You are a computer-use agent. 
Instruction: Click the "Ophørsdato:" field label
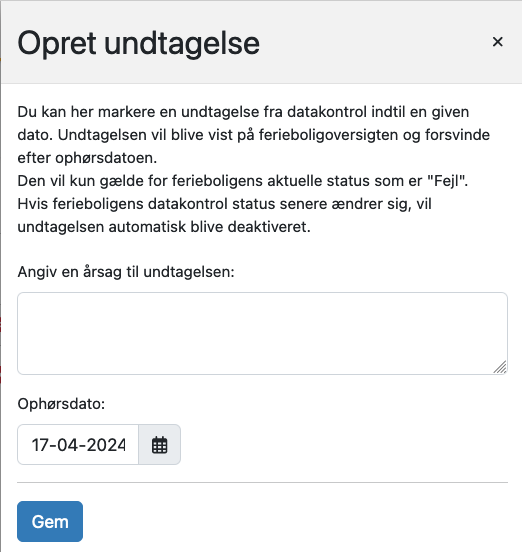(61, 404)
